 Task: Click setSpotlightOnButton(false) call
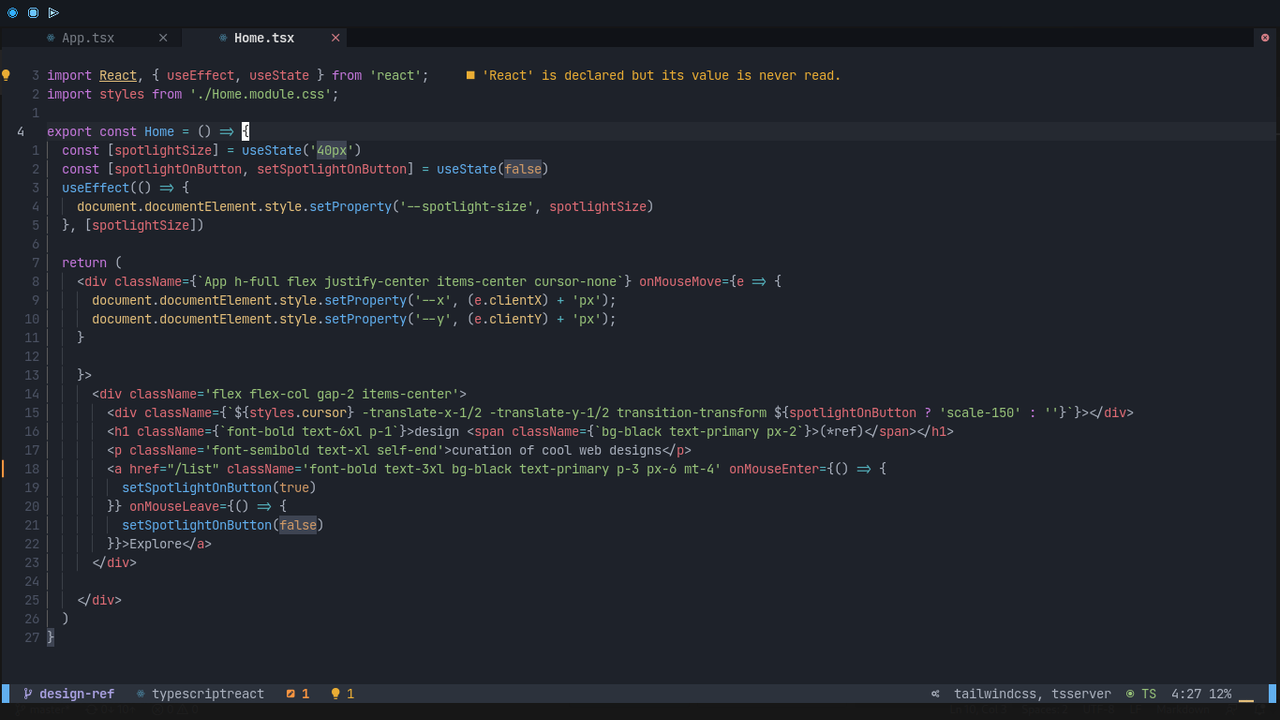coord(223,525)
